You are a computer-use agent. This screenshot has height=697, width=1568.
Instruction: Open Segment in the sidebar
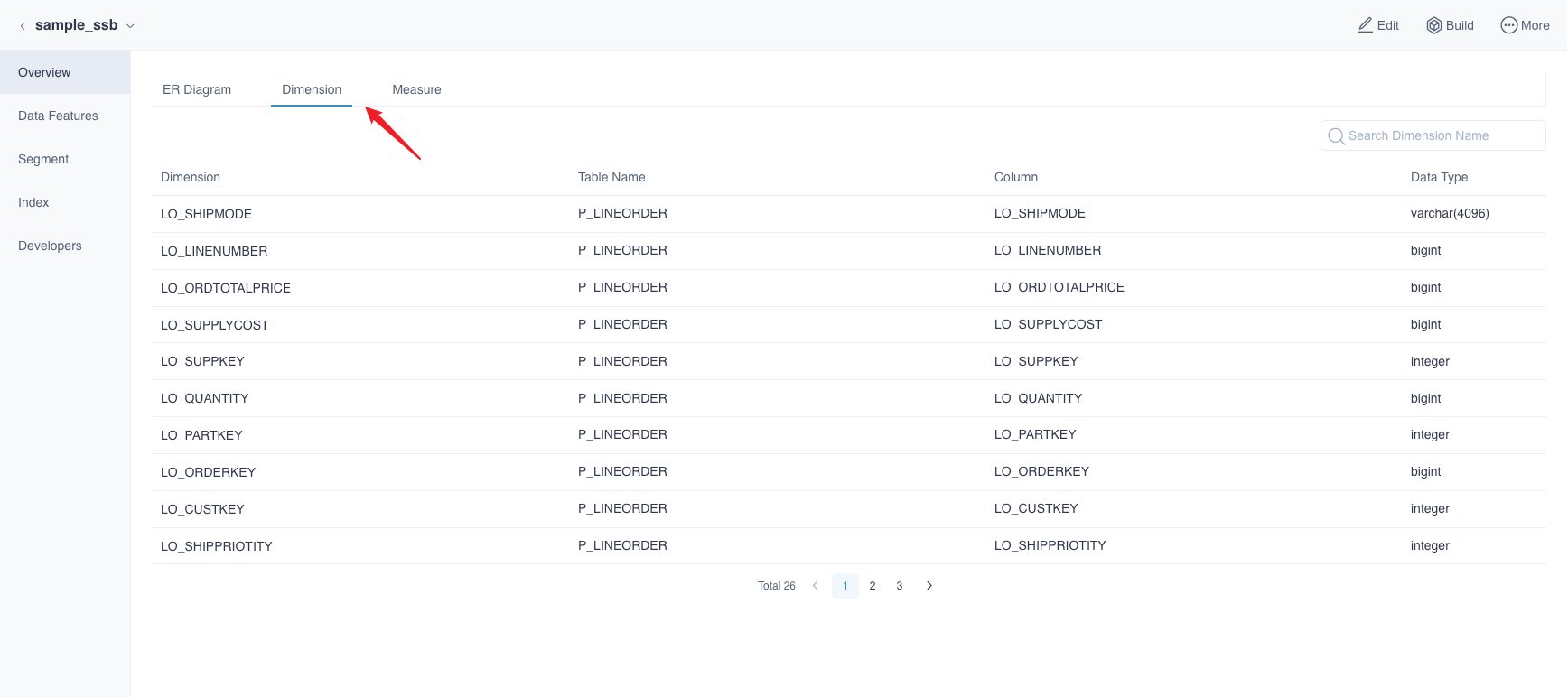[43, 159]
